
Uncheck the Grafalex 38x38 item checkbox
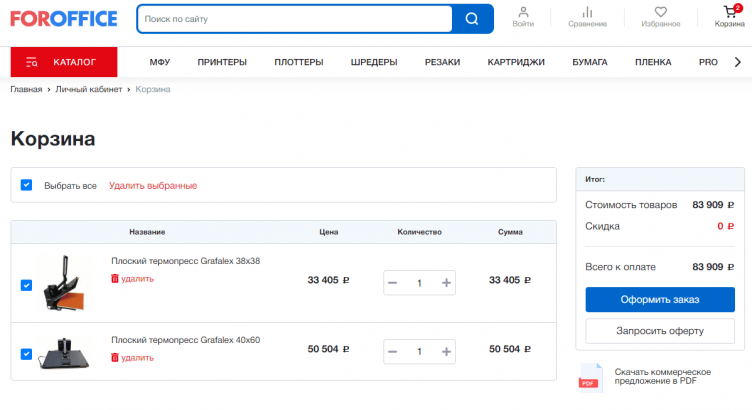tap(26, 285)
